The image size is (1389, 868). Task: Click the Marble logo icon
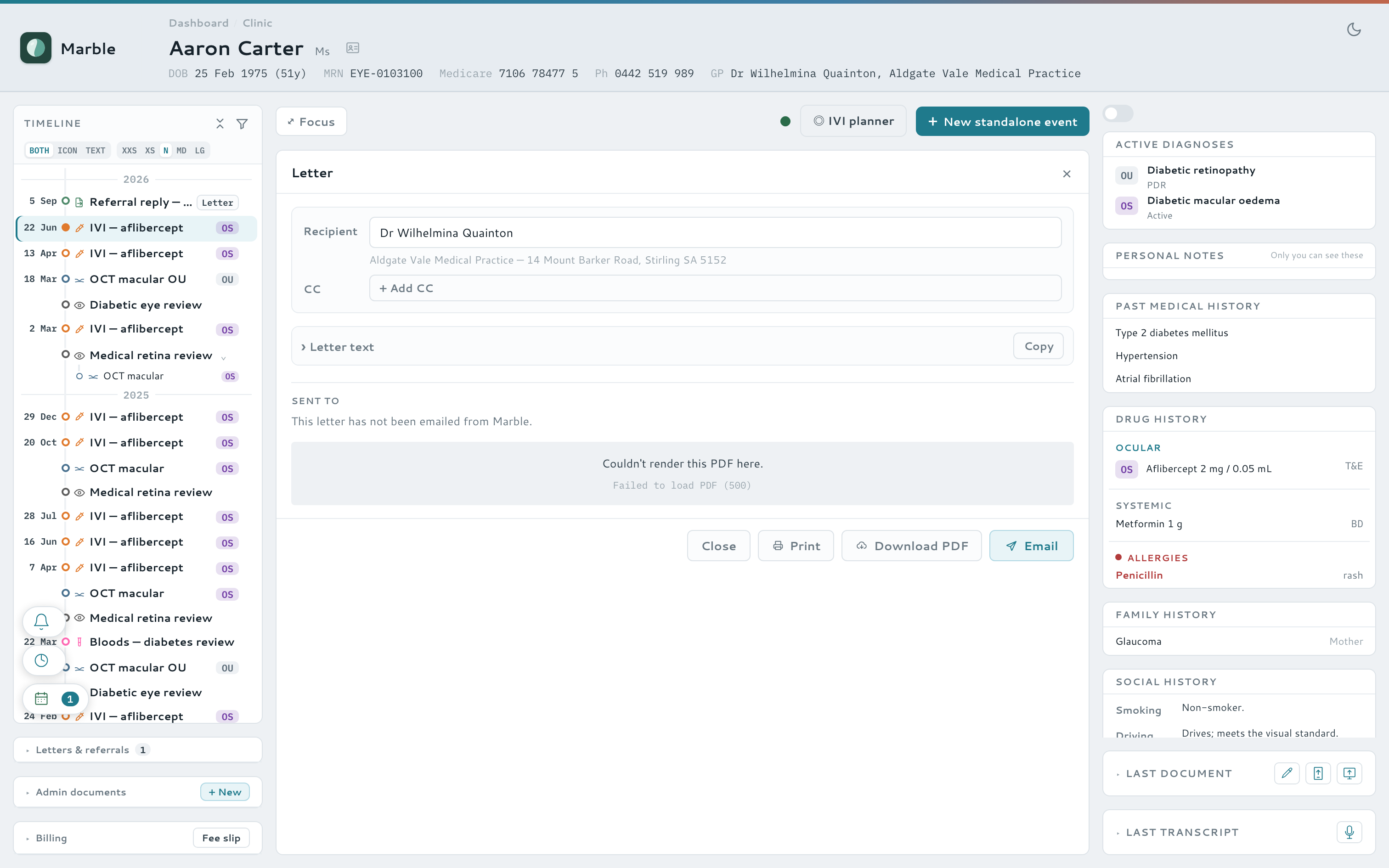(x=35, y=48)
